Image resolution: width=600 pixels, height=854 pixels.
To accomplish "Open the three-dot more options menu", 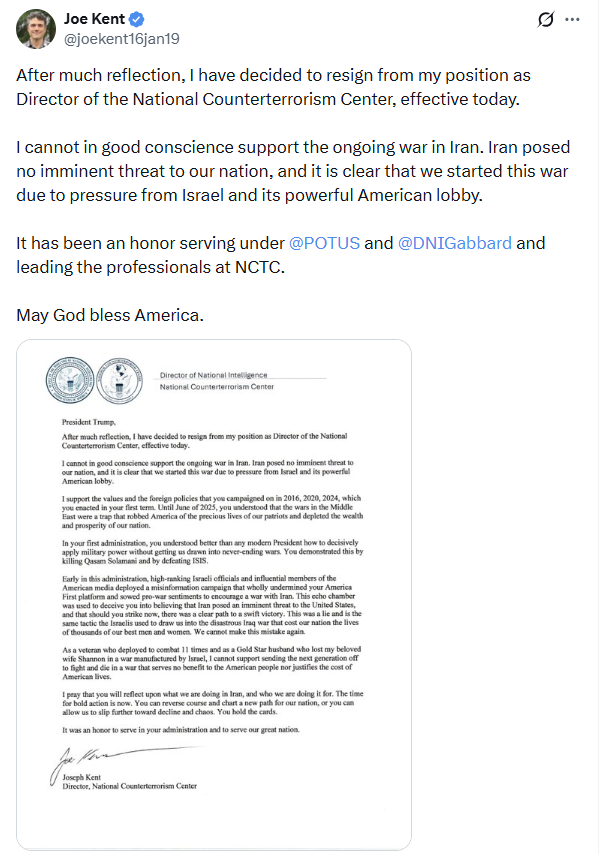I will point(572,20).
